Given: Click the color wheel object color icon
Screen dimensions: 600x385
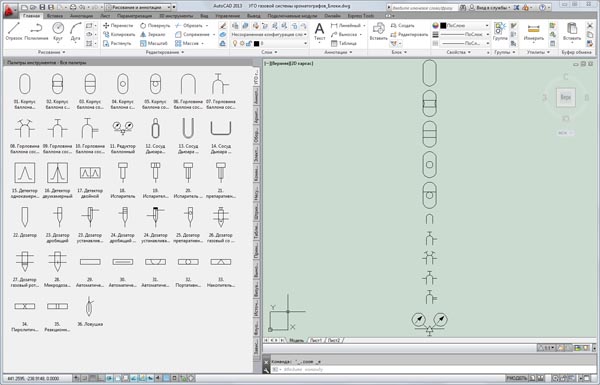Looking at the screenshot, I should (435, 25).
